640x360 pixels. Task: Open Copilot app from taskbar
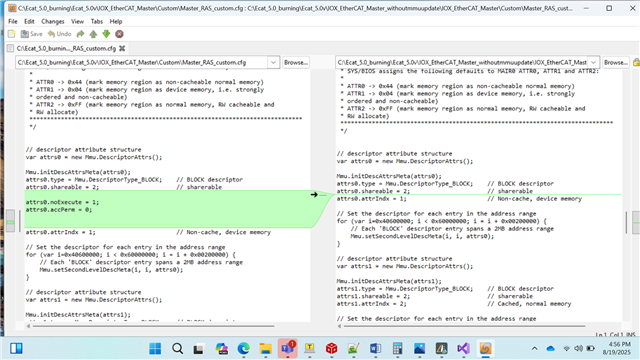(x=221, y=349)
